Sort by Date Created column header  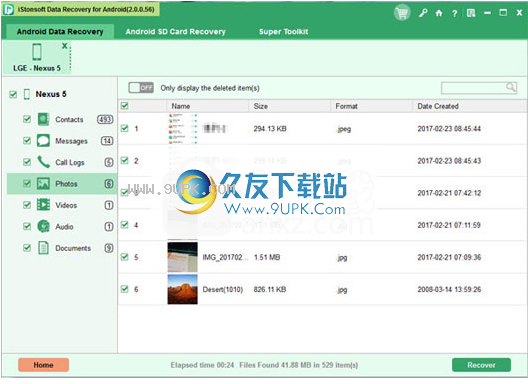point(470,106)
